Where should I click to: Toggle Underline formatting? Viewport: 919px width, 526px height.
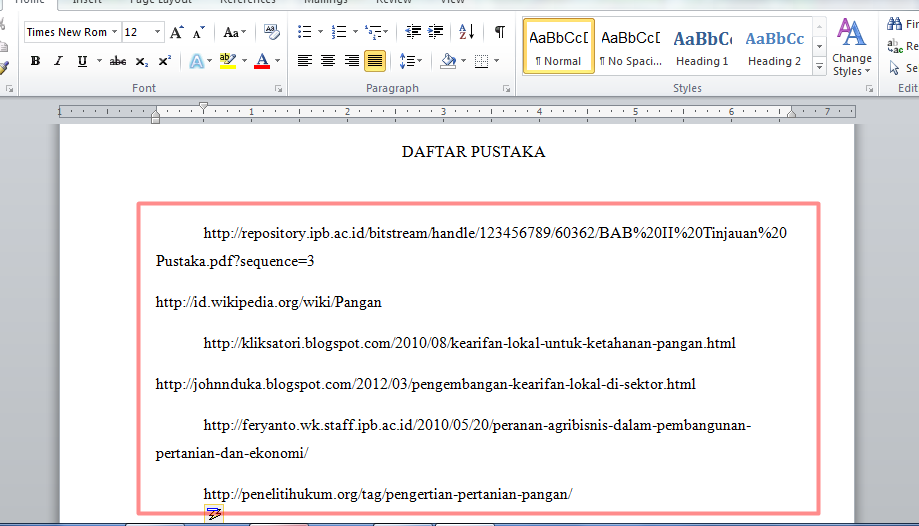[x=82, y=61]
